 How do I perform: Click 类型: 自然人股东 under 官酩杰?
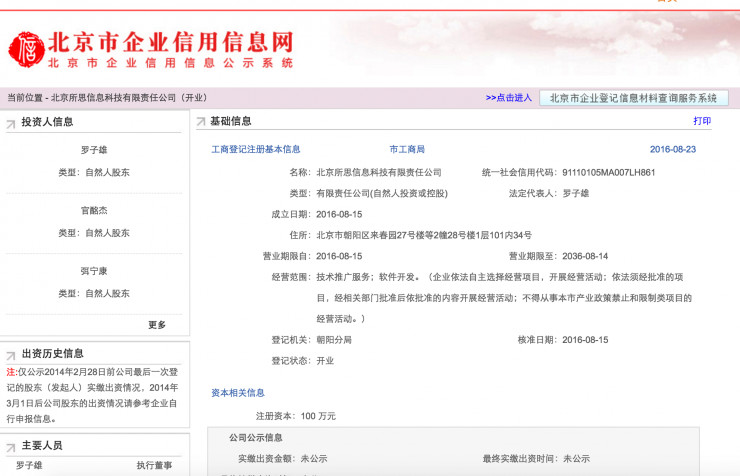(94, 233)
